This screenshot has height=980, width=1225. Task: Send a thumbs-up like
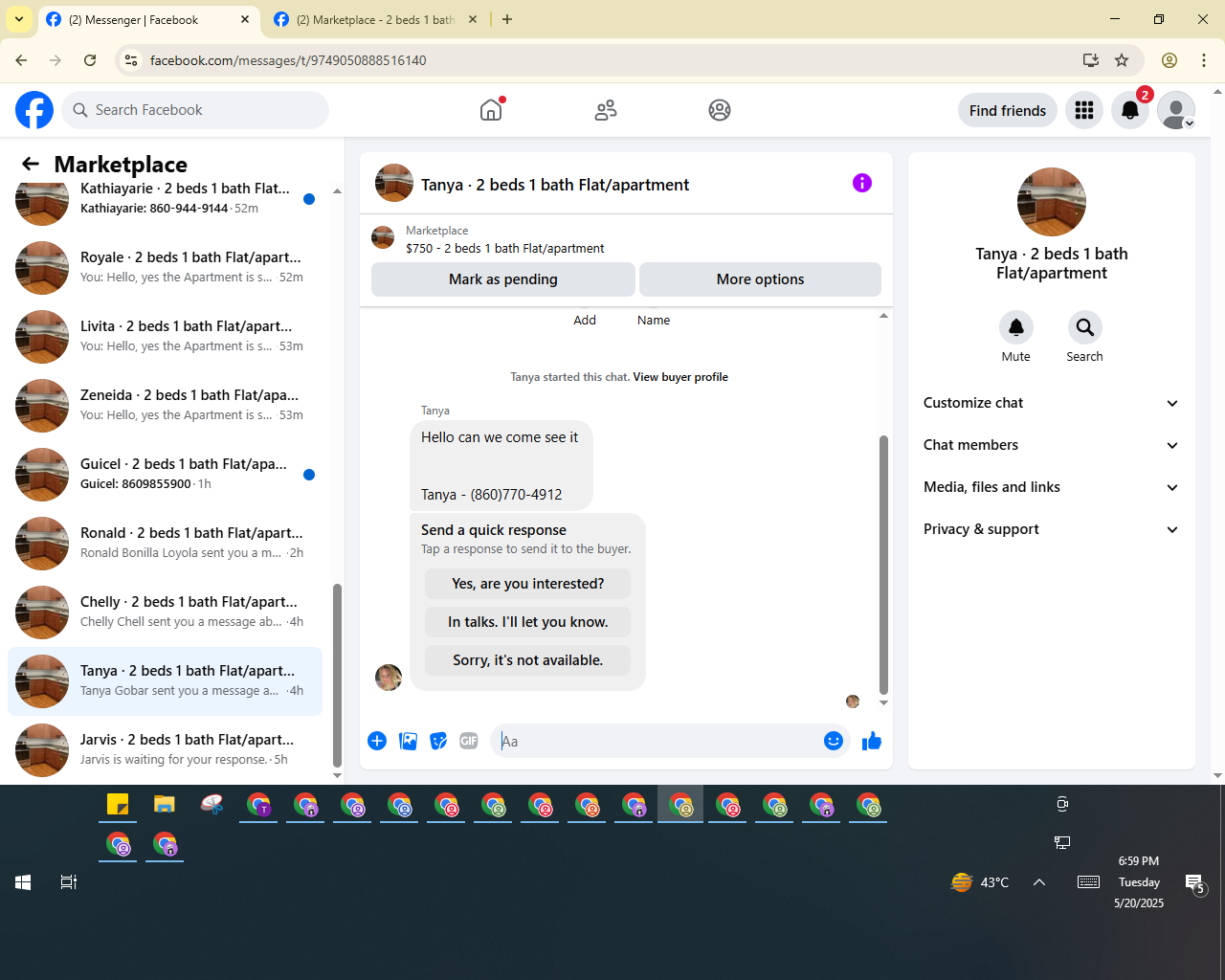click(872, 741)
